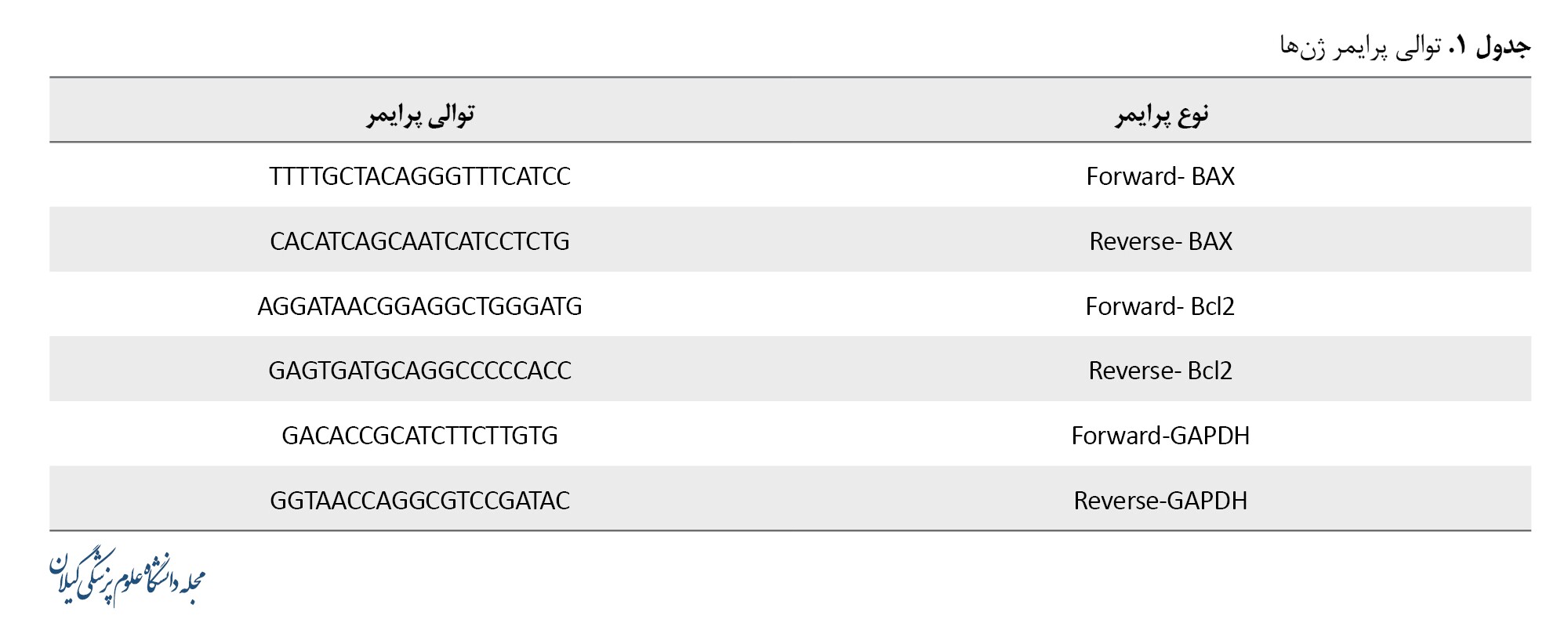Viewport: 1568px width, 637px height.
Task: Select sequence TTTTGCTACAGGGTTTCATCC
Action: (419, 176)
